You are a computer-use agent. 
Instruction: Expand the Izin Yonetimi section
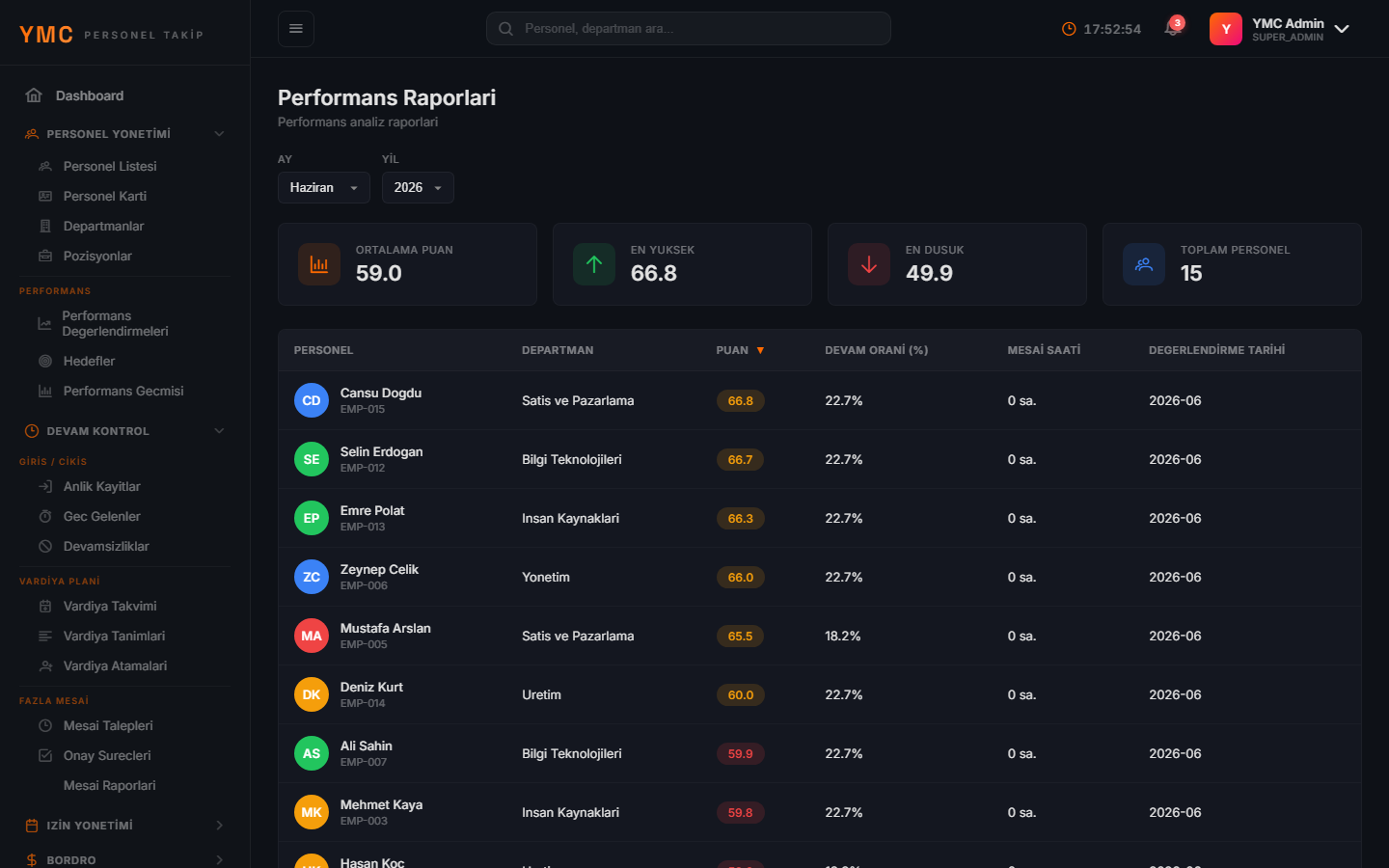pos(125,826)
